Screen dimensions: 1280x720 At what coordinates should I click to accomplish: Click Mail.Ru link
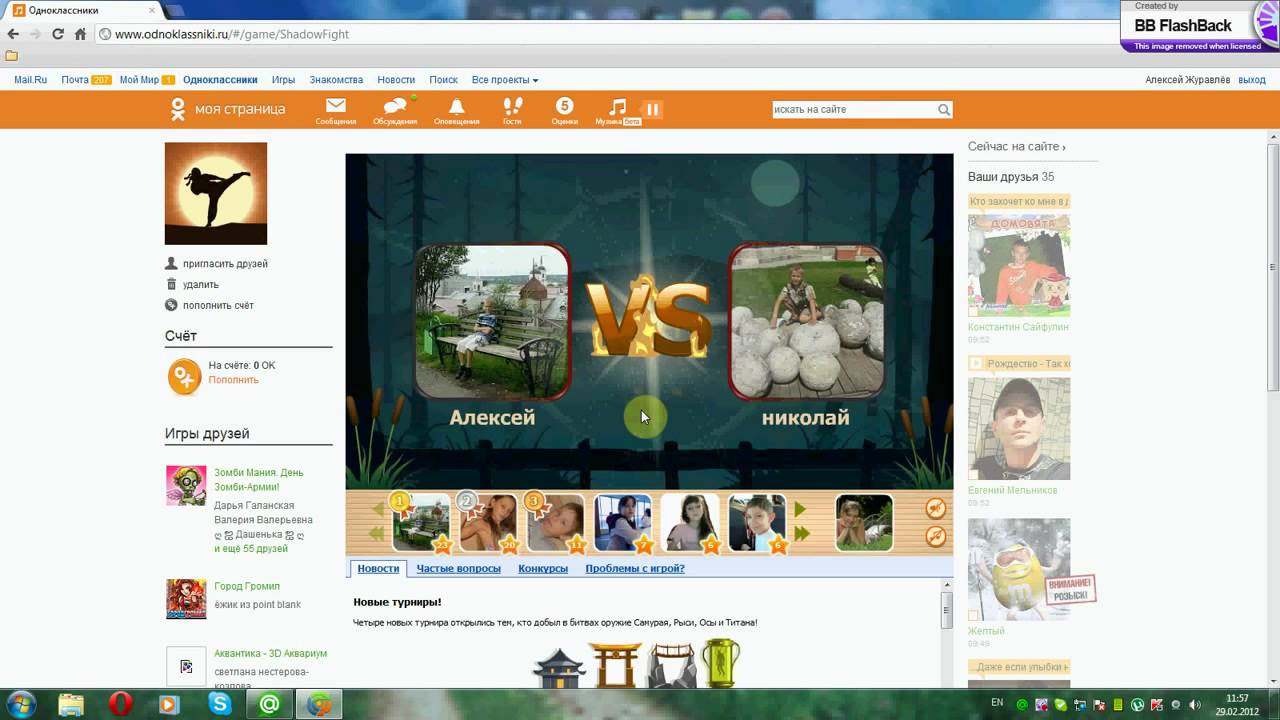pyautogui.click(x=30, y=80)
